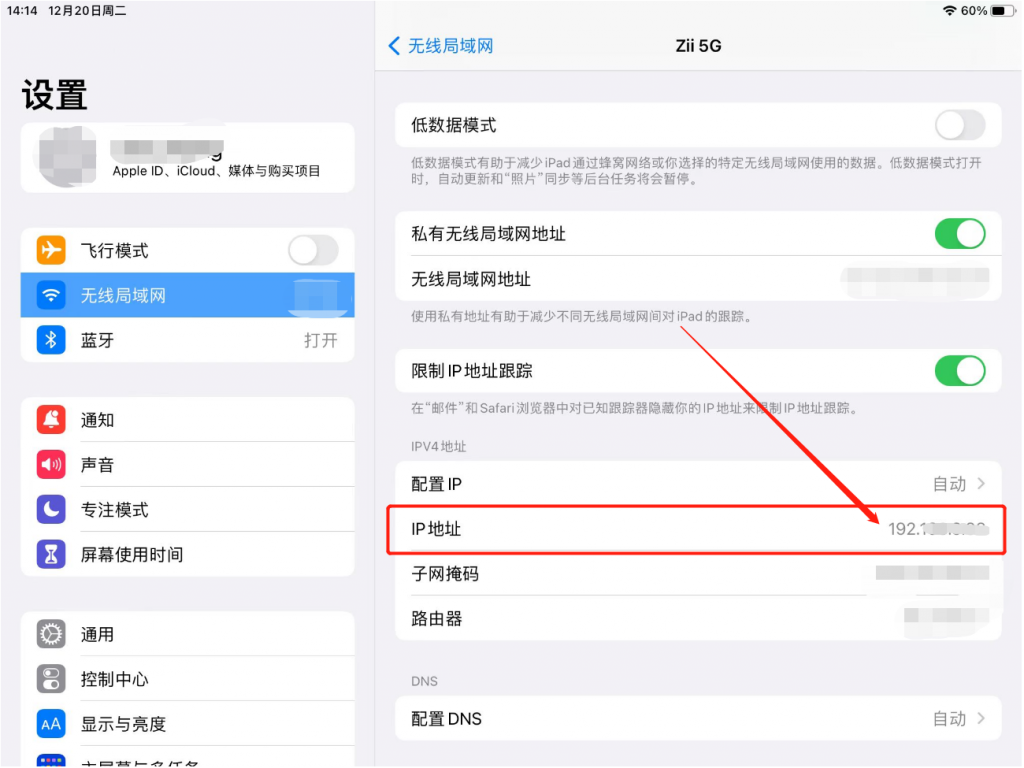Toggle the 飞行模式 airplane mode switch

click(x=313, y=250)
